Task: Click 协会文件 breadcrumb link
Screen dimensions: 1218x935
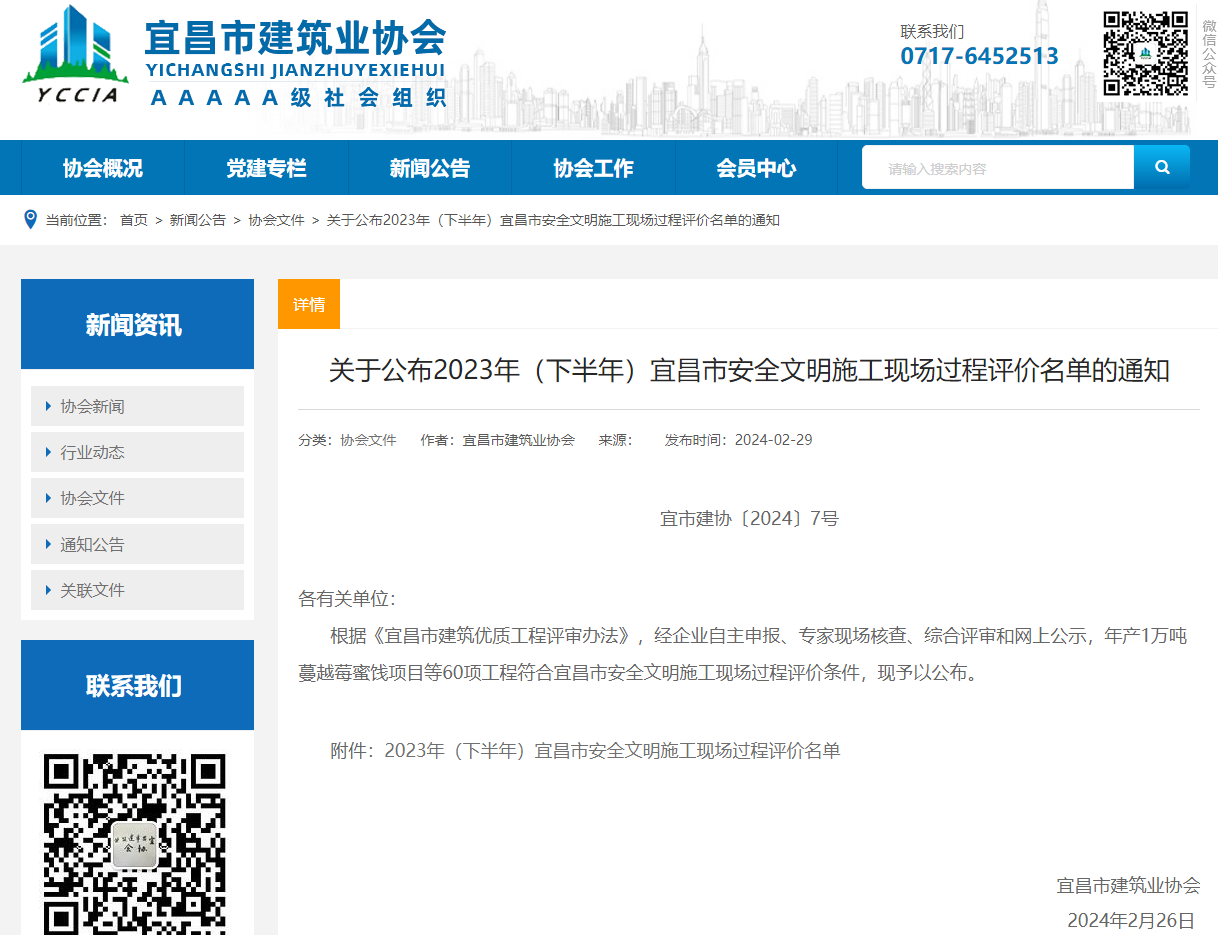Action: 276,220
